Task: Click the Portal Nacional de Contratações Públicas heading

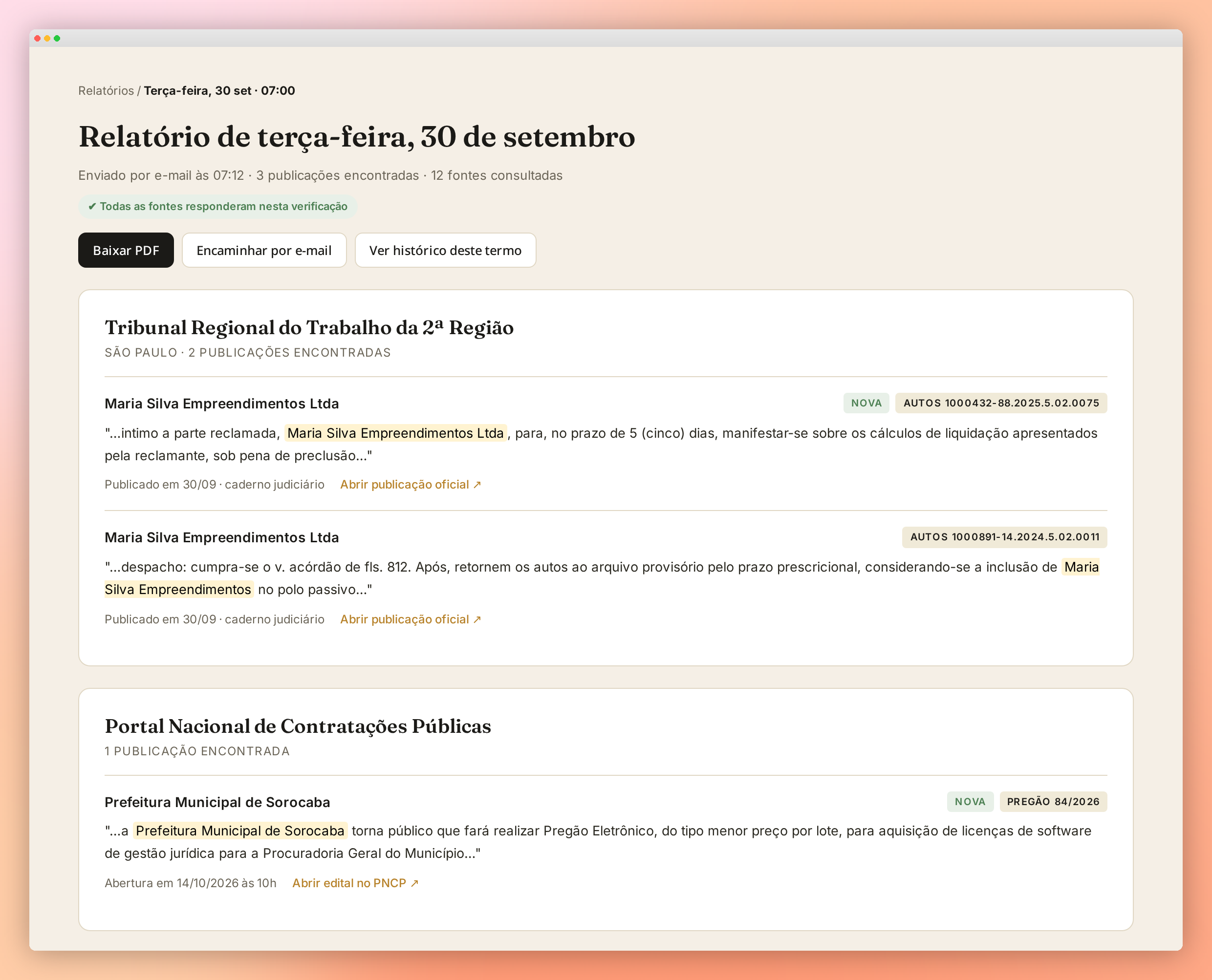Action: point(298,726)
